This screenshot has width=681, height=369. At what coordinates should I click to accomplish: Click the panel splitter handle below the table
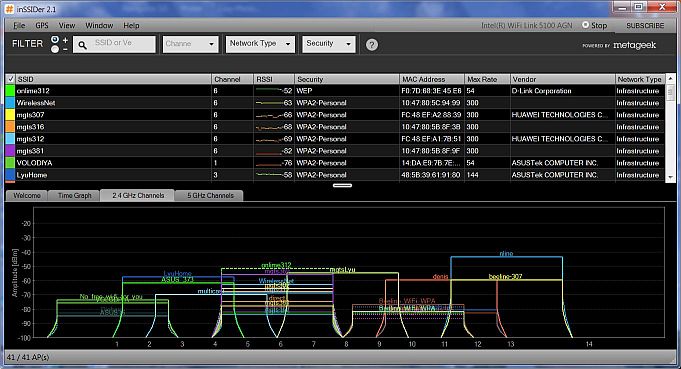coord(342,185)
